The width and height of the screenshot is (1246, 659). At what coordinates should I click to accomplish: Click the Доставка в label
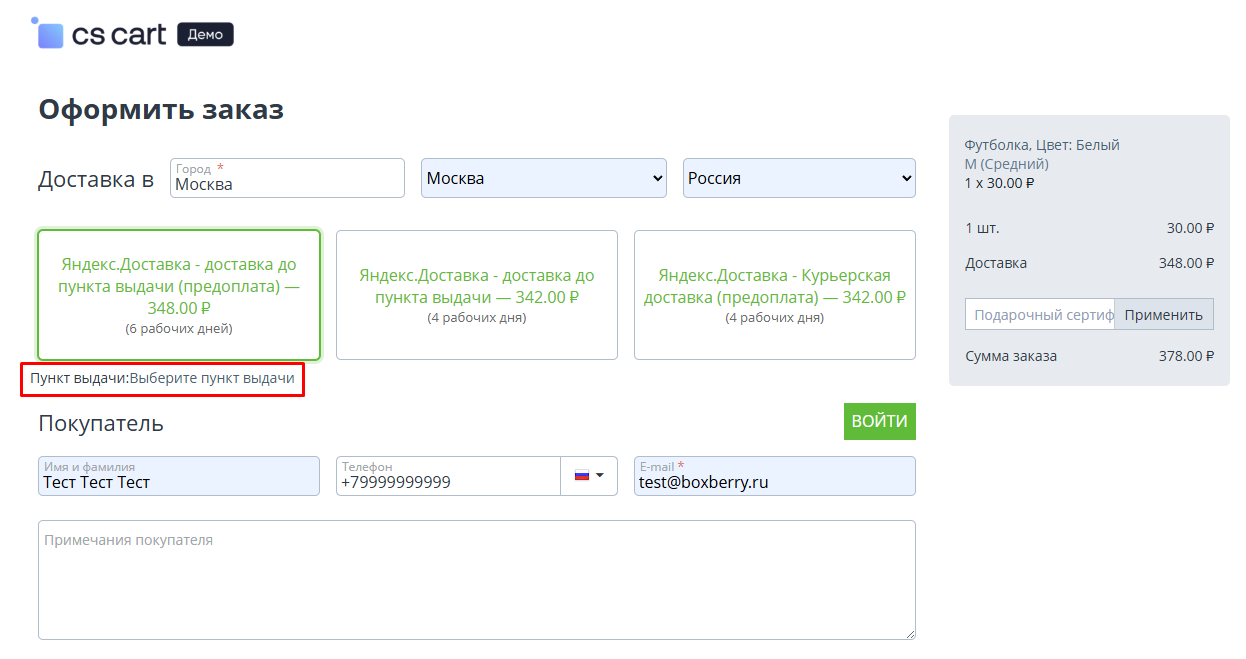96,179
